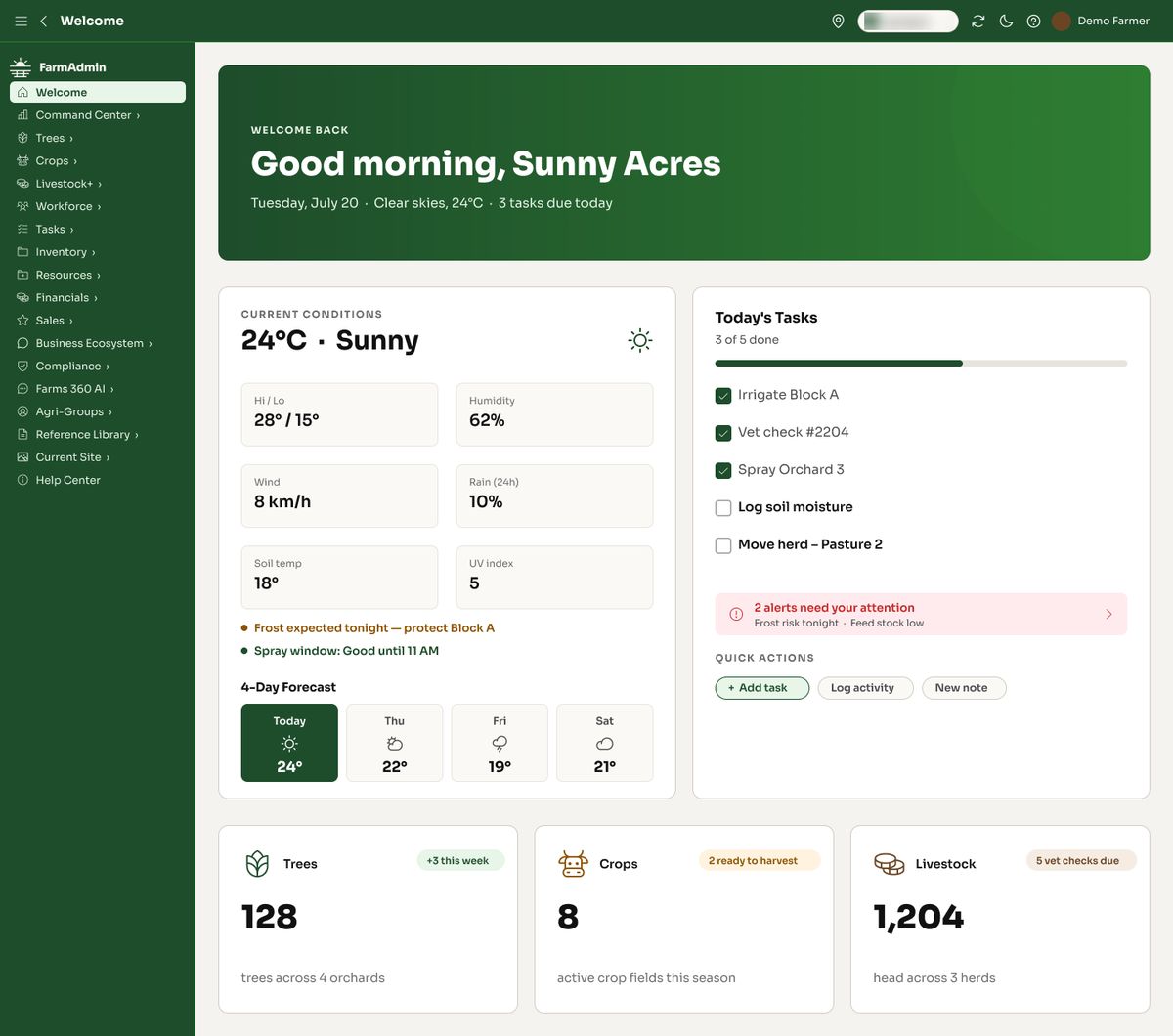Click the +3 this week badge
This screenshot has height=1036, width=1173.
coord(460,860)
